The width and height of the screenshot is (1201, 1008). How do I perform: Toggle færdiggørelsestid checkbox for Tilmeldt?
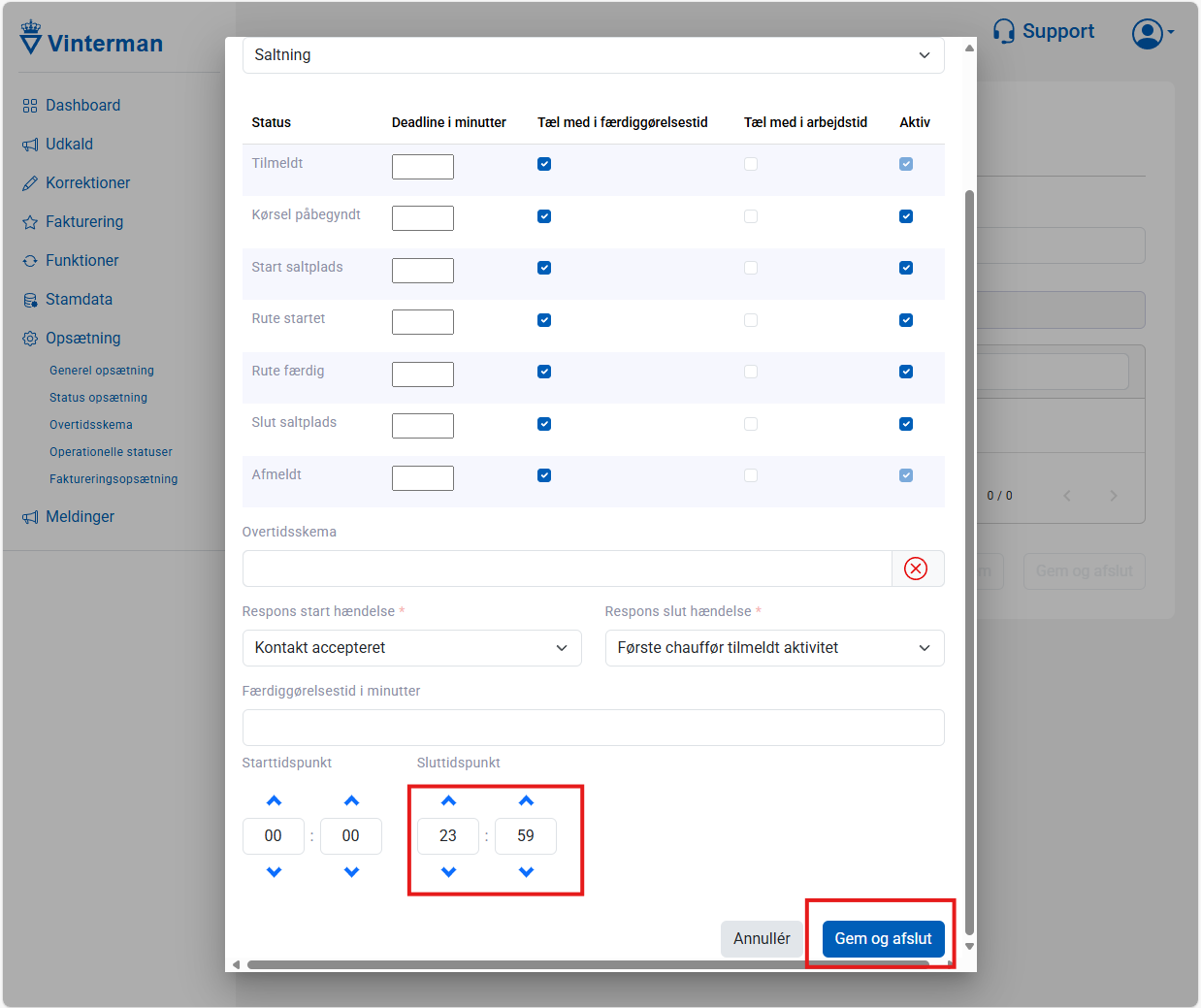[544, 164]
